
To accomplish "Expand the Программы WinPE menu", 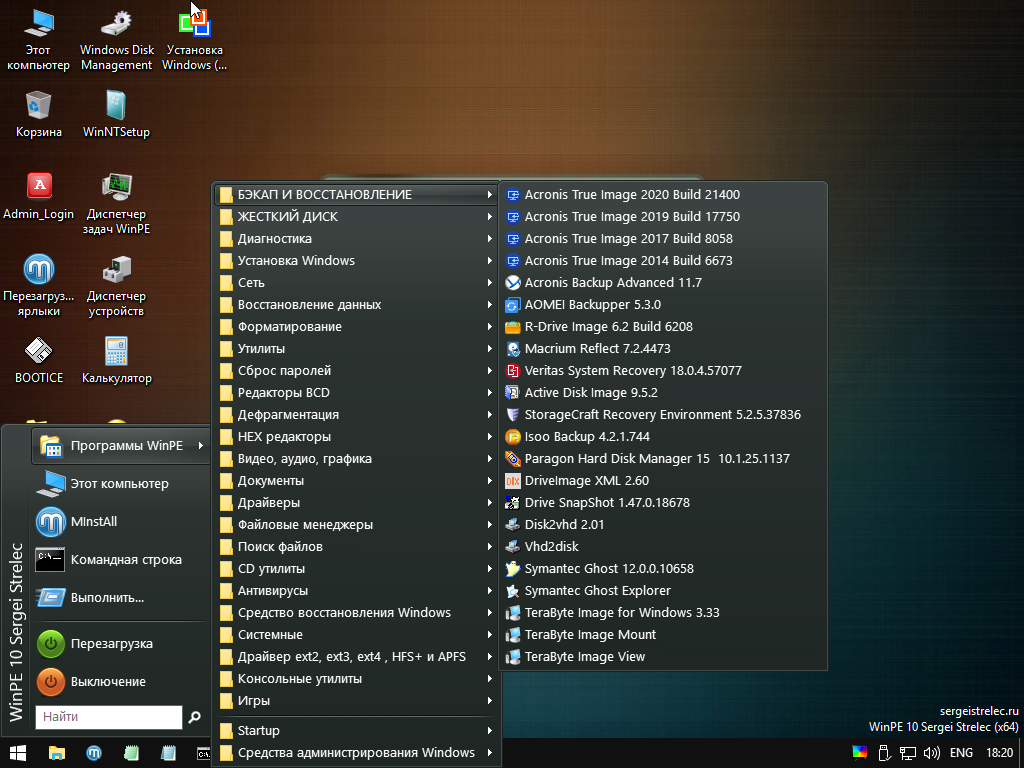I will (121, 446).
